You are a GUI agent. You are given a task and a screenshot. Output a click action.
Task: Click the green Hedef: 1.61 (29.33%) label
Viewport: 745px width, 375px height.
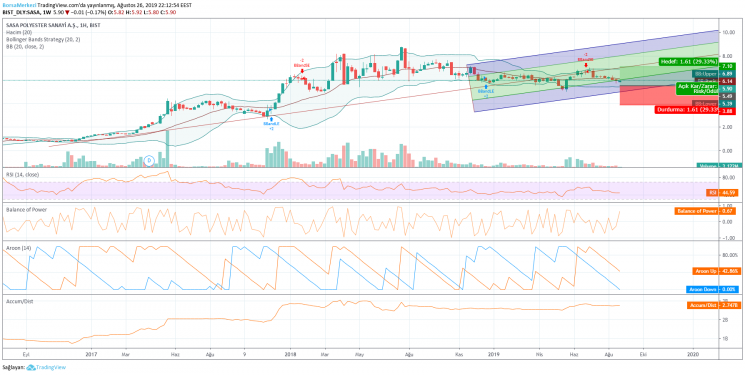click(x=689, y=62)
